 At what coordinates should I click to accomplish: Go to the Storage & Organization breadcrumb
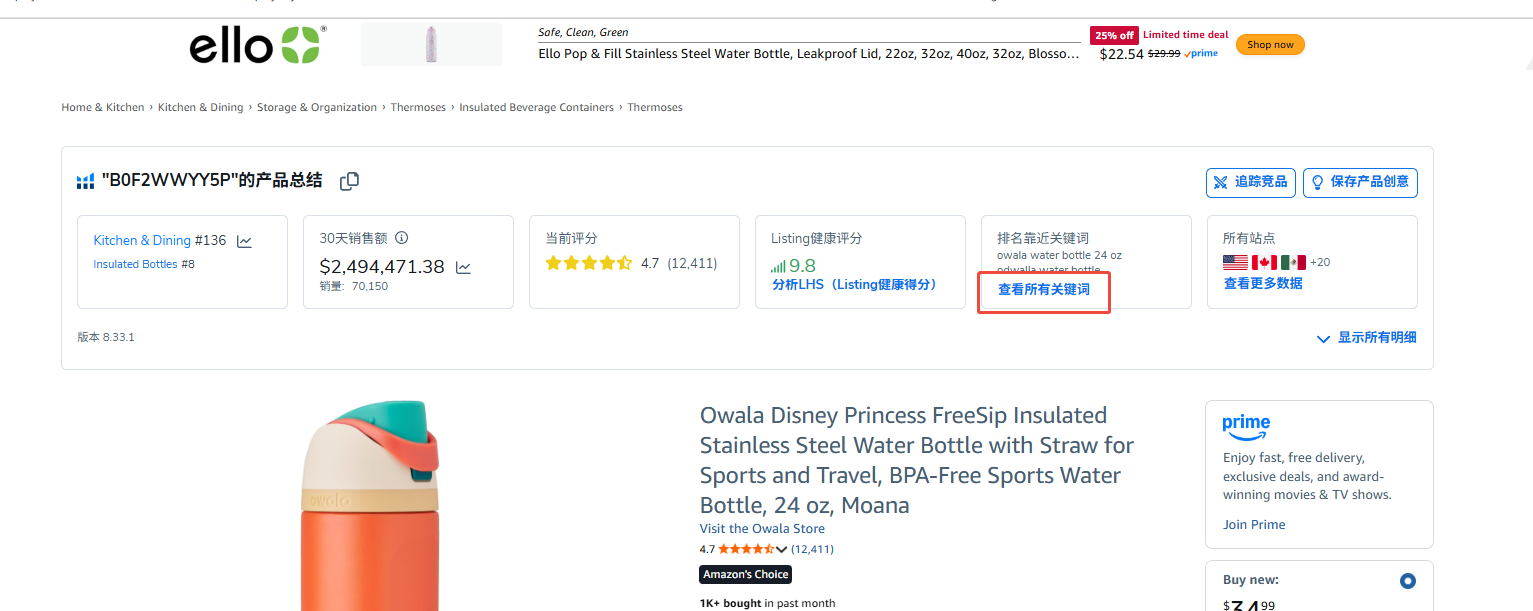coord(317,107)
